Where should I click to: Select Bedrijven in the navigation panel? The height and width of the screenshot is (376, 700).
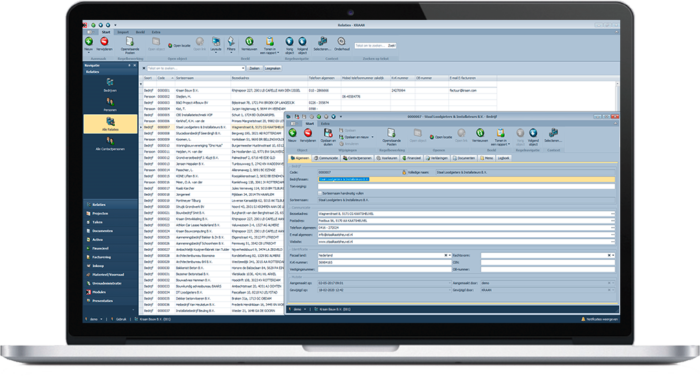(x=110, y=85)
